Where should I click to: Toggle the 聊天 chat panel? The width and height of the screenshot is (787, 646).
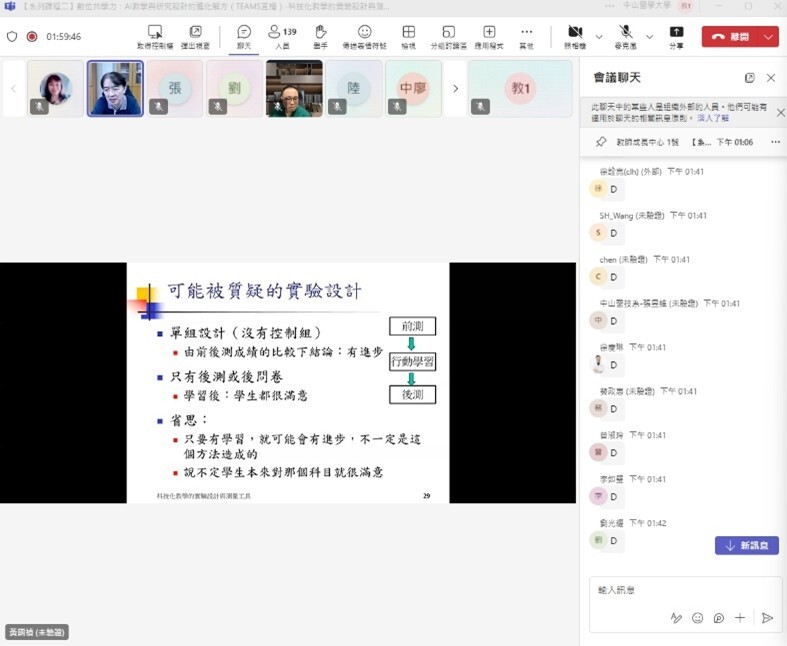click(244, 36)
